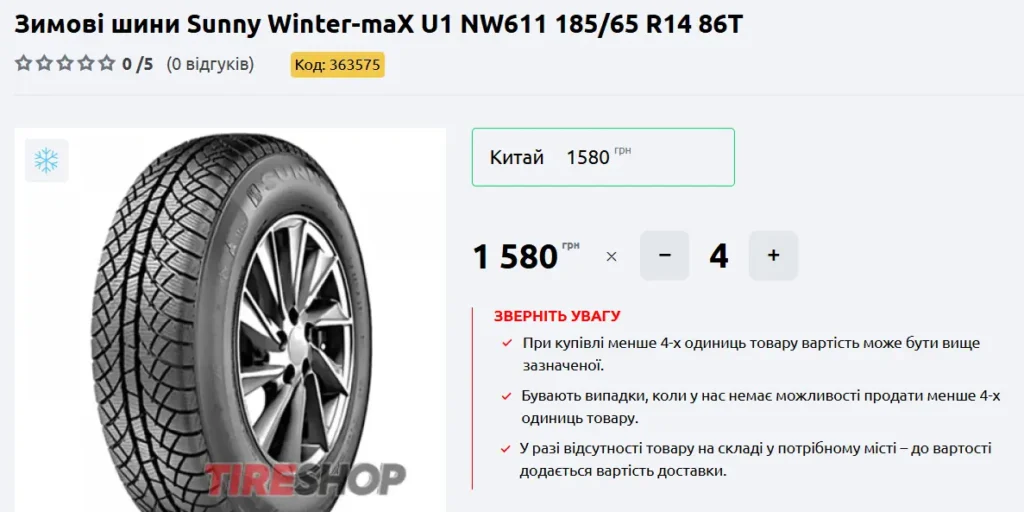Screen dimensions: 1024x512
Task: Click the third rating star
Action: 65,64
